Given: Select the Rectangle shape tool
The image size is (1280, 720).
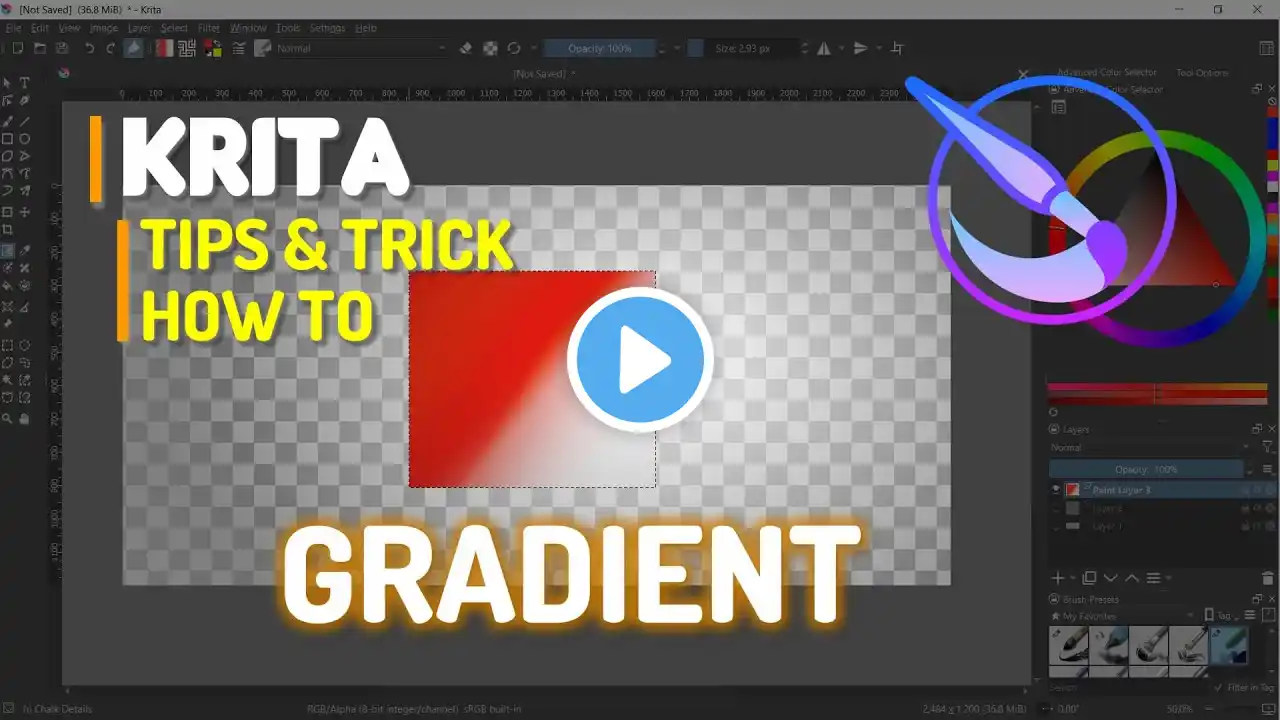Looking at the screenshot, I should coord(8,139).
